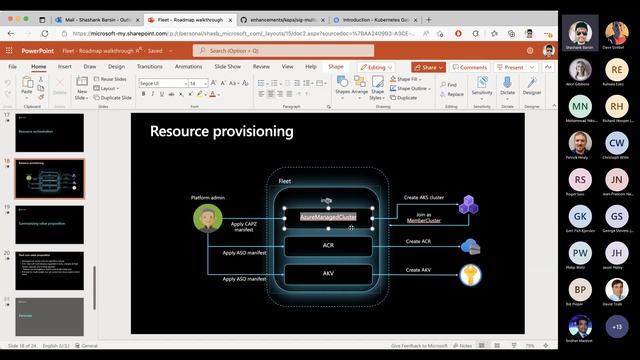Click the Clear Formatting icon

[245, 83]
